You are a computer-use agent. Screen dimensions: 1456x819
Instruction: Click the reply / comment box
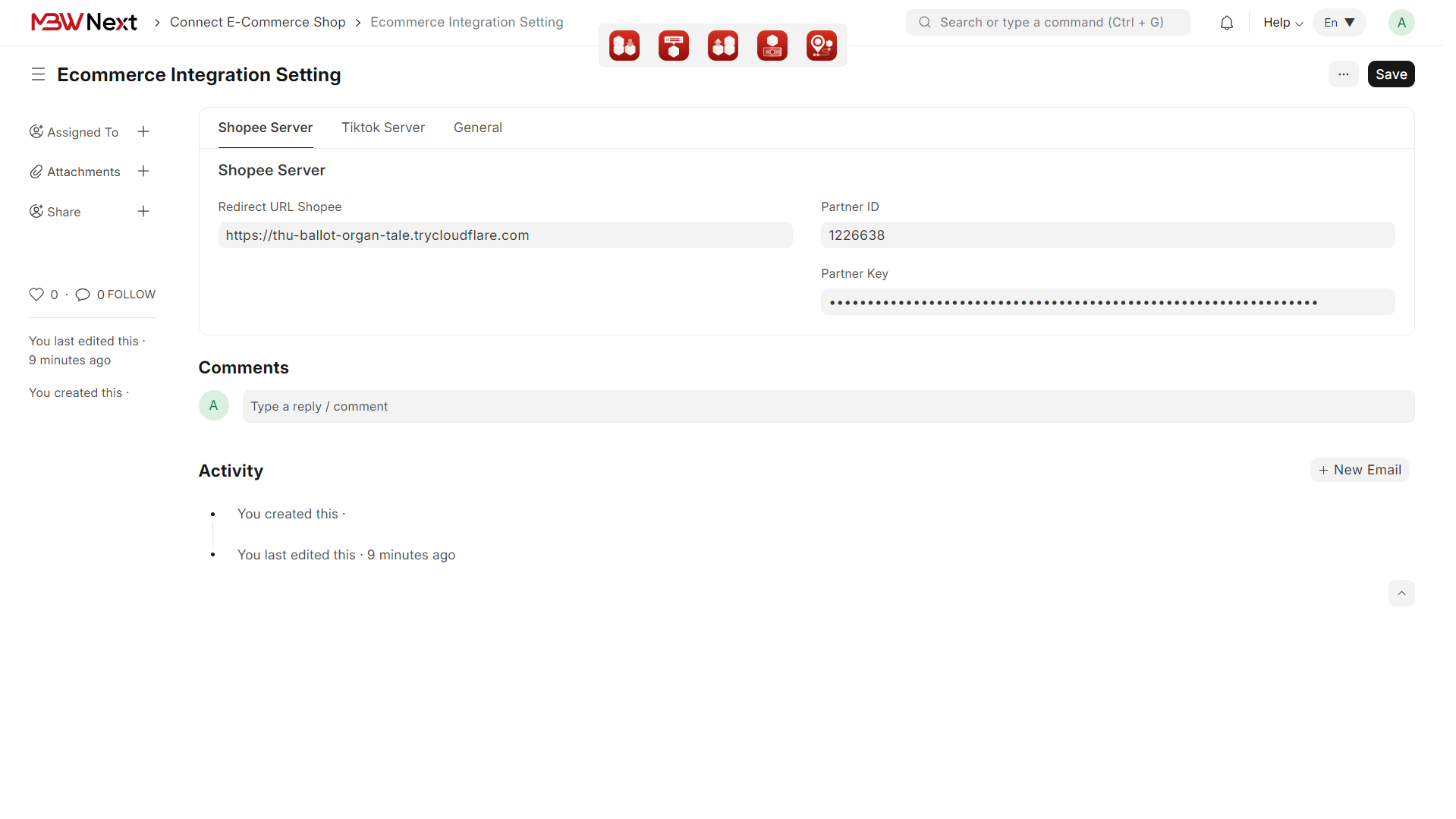[828, 407]
